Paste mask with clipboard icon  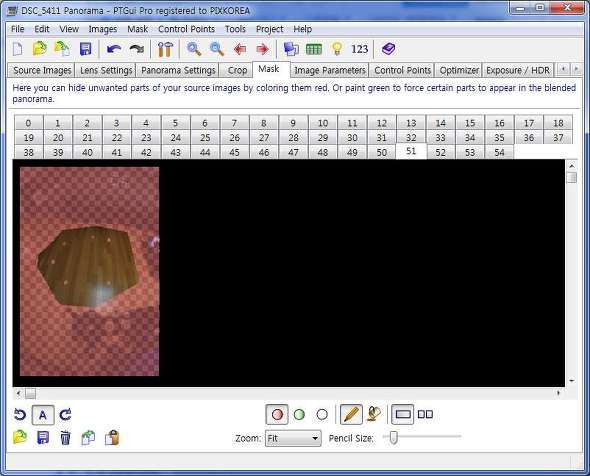coord(112,438)
